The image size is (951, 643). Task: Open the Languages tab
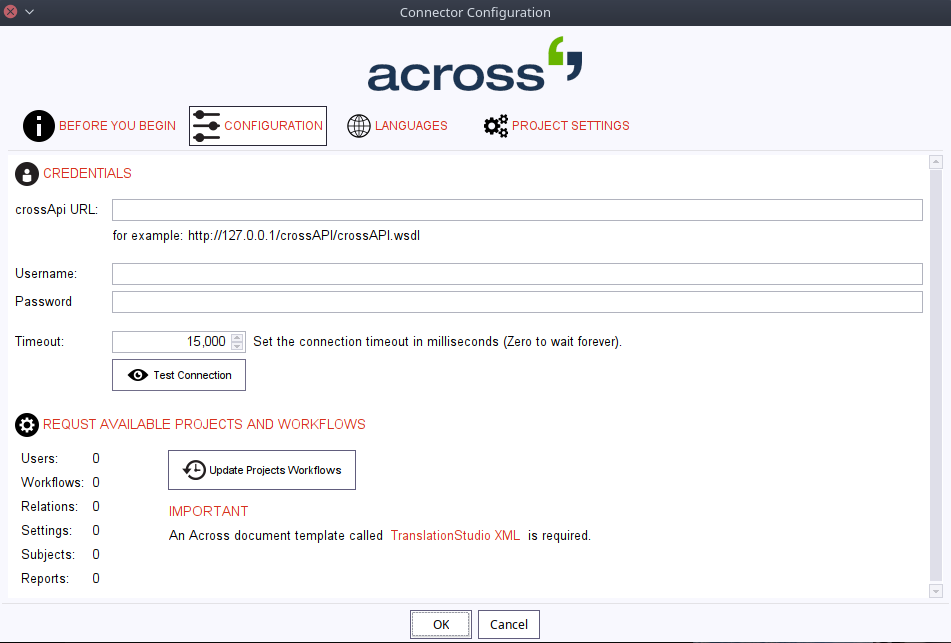click(397, 126)
